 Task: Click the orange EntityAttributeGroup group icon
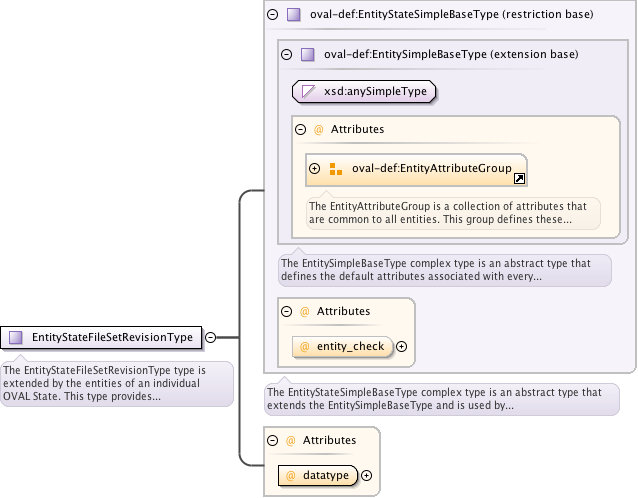336,168
